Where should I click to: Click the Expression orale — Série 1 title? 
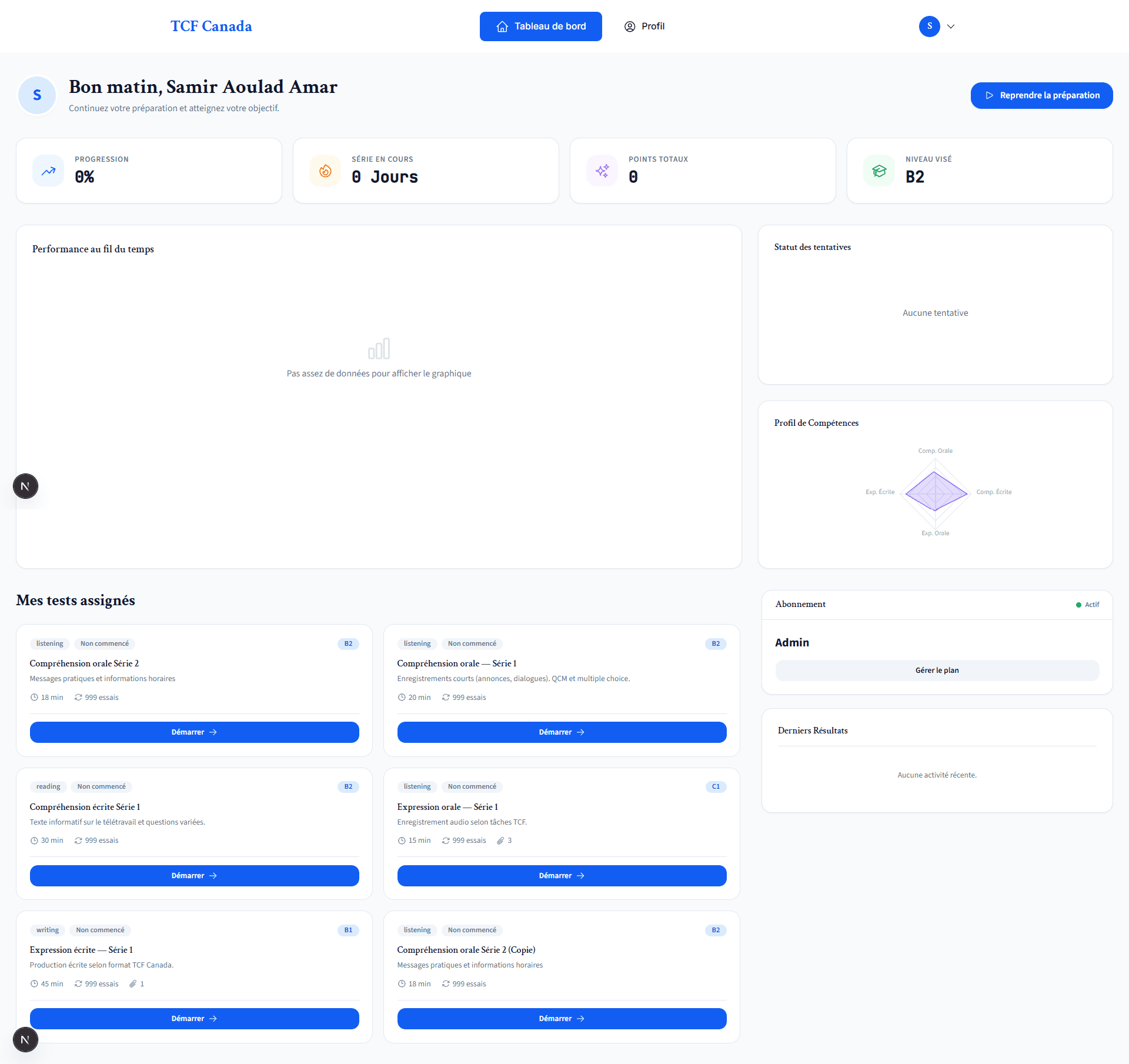pyautogui.click(x=447, y=807)
